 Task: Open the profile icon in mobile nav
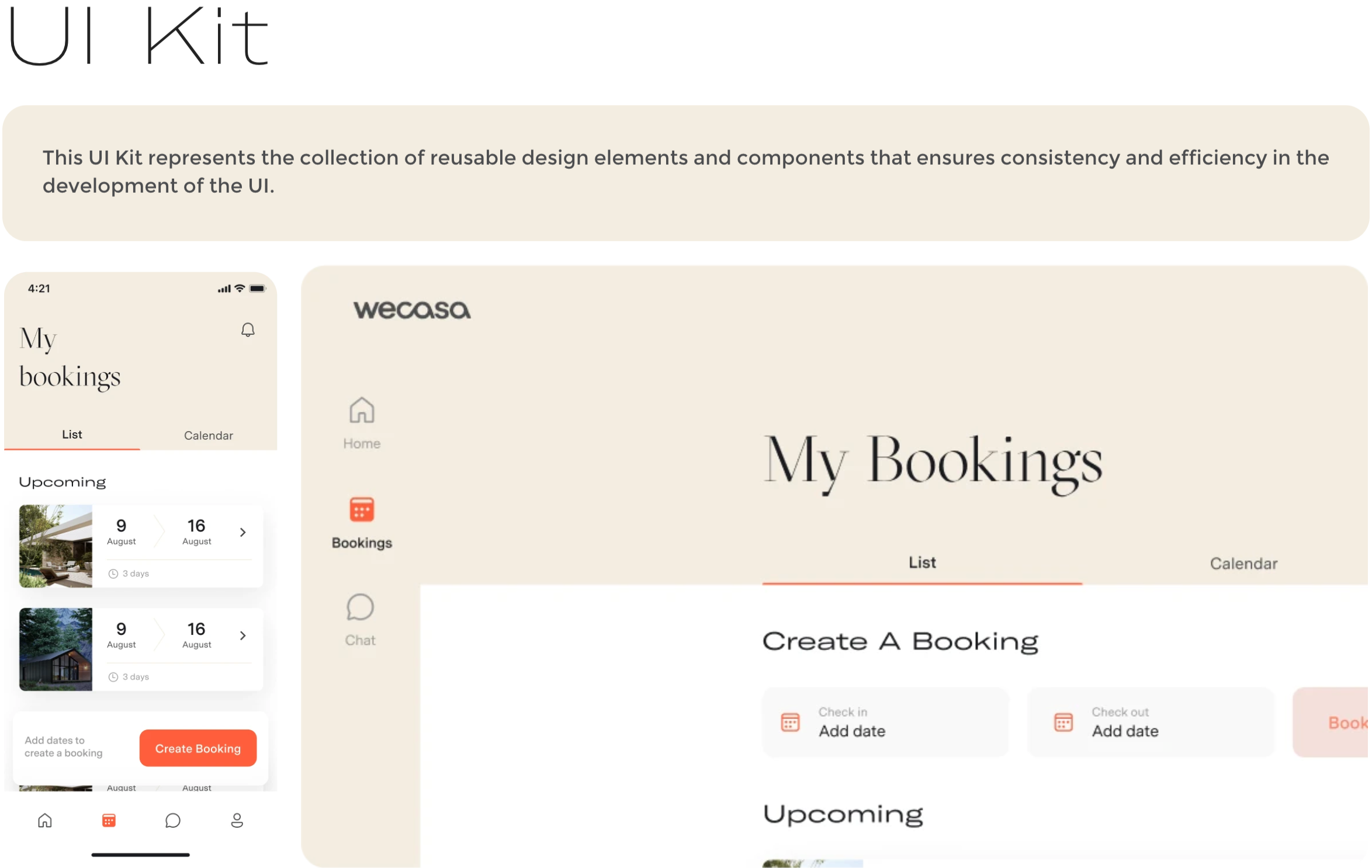[x=237, y=820]
